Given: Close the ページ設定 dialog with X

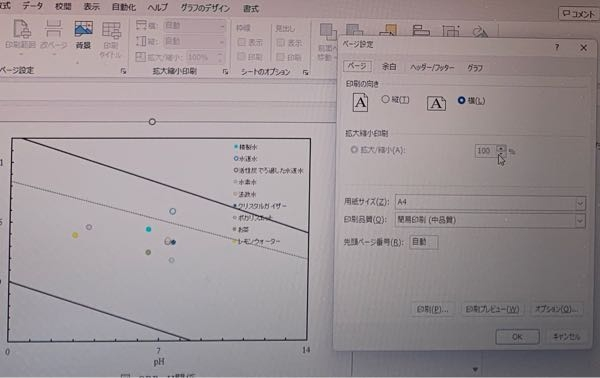Looking at the screenshot, I should [x=583, y=48].
